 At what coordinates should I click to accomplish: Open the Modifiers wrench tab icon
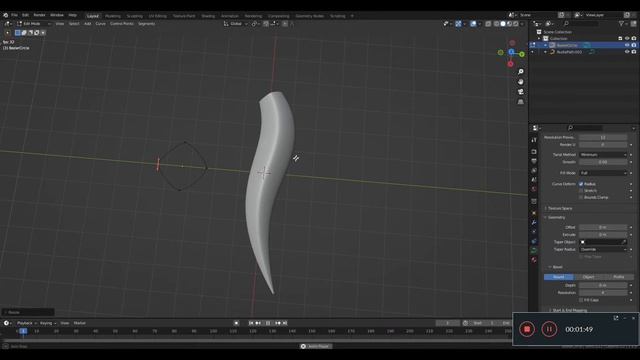tap(534, 222)
